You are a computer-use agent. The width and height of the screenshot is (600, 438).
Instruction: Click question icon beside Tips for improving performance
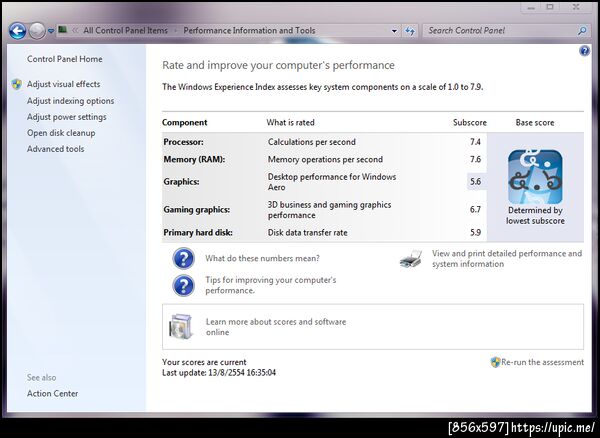[x=184, y=285]
